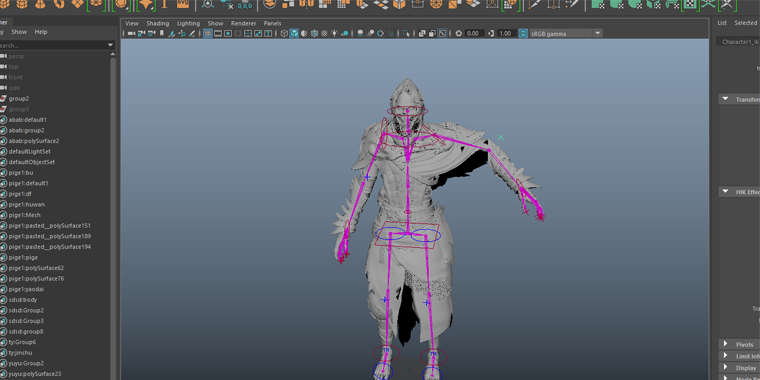The height and width of the screenshot is (380, 760).
Task: Select the camera icon in viewport toolbar
Action: pyautogui.click(x=131, y=33)
